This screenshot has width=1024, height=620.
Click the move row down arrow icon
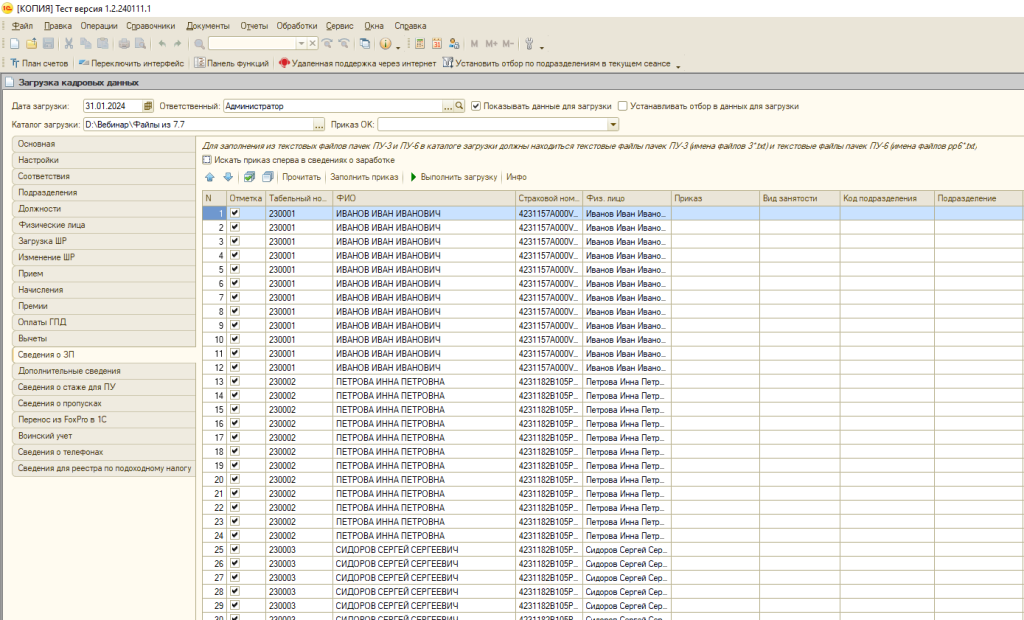coord(228,177)
